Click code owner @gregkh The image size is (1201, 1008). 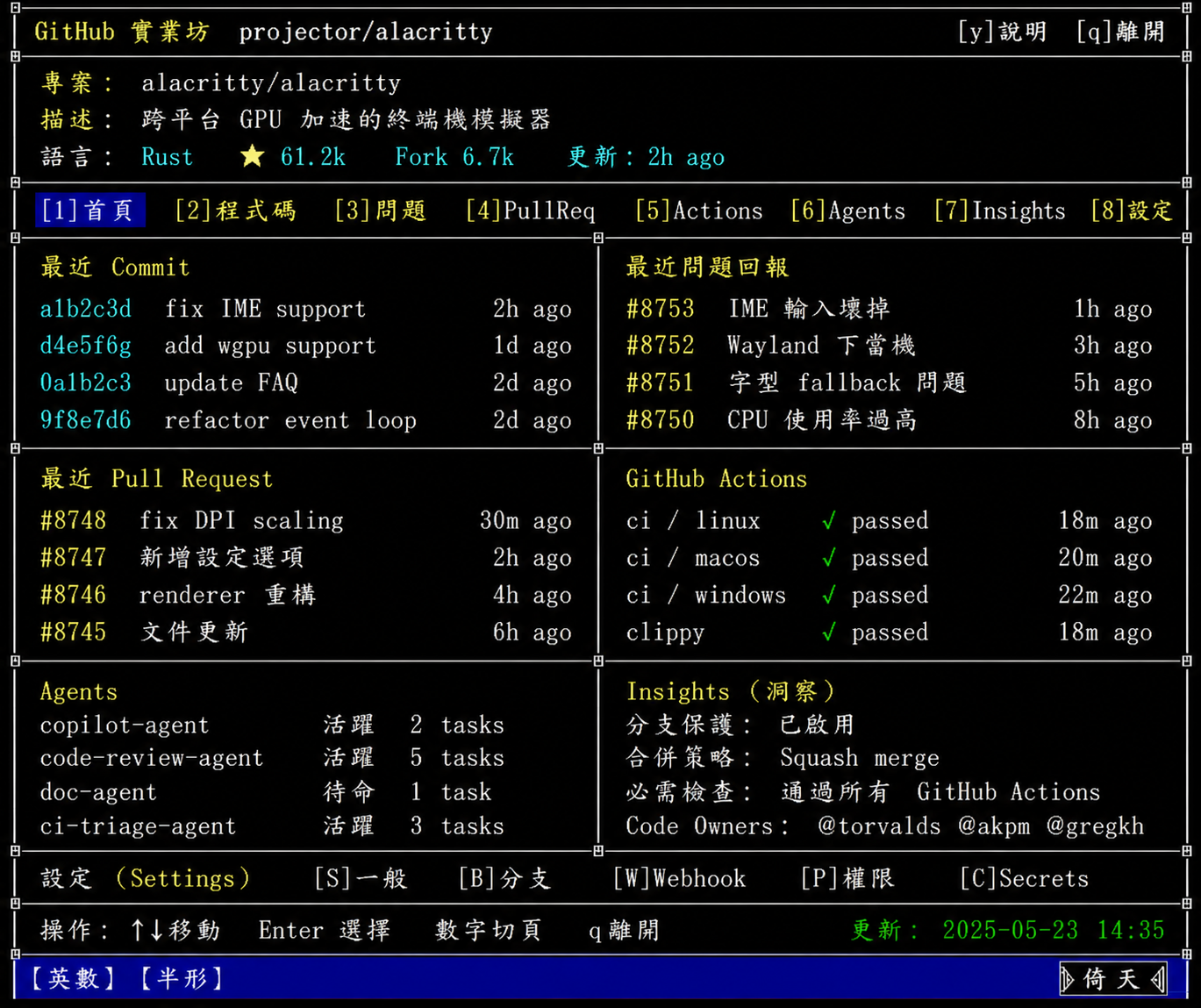click(1096, 826)
